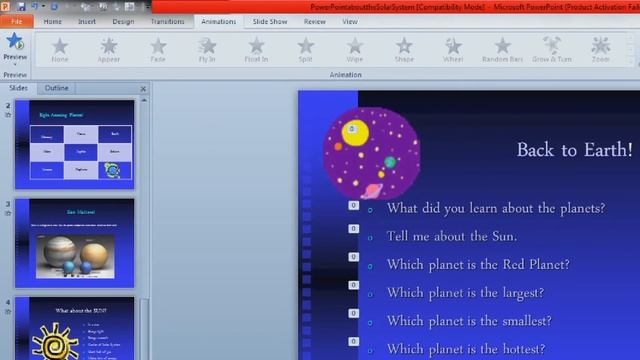Select the solar system clip art picture
This screenshot has height=360, width=640.
tap(371, 153)
